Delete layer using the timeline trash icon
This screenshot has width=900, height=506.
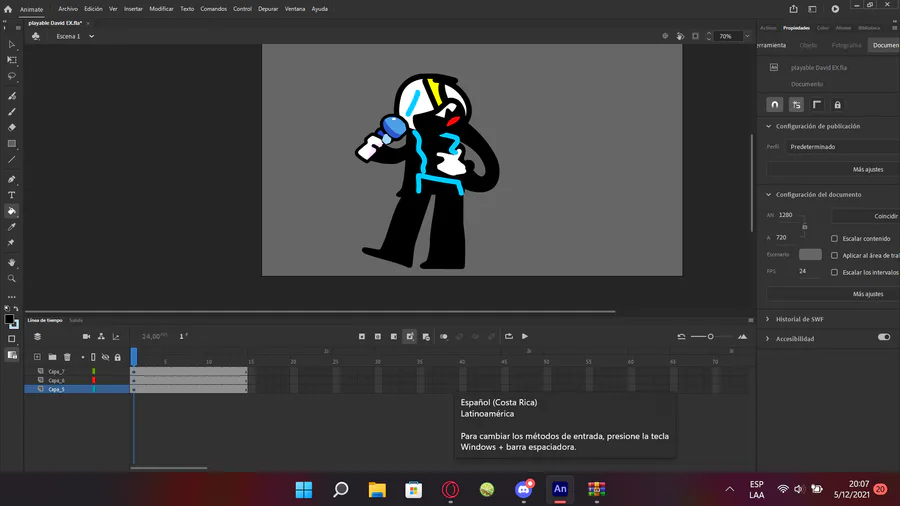point(68,357)
